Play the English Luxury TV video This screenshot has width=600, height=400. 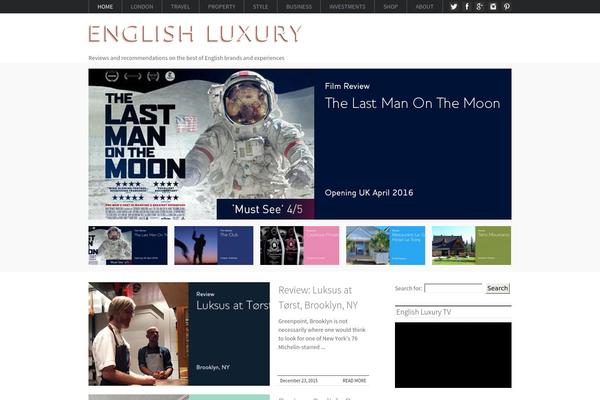pyautogui.click(x=453, y=355)
